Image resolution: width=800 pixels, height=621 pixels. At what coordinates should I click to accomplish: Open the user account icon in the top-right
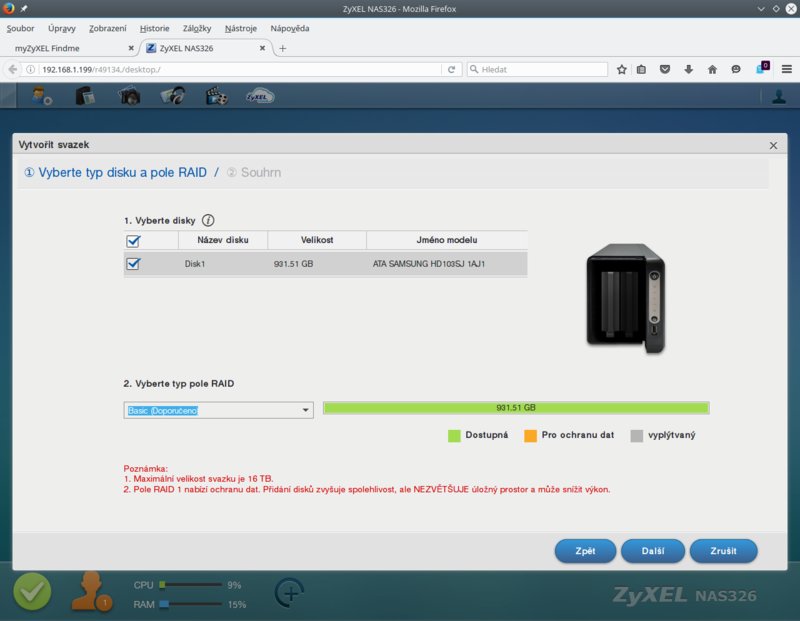[779, 96]
